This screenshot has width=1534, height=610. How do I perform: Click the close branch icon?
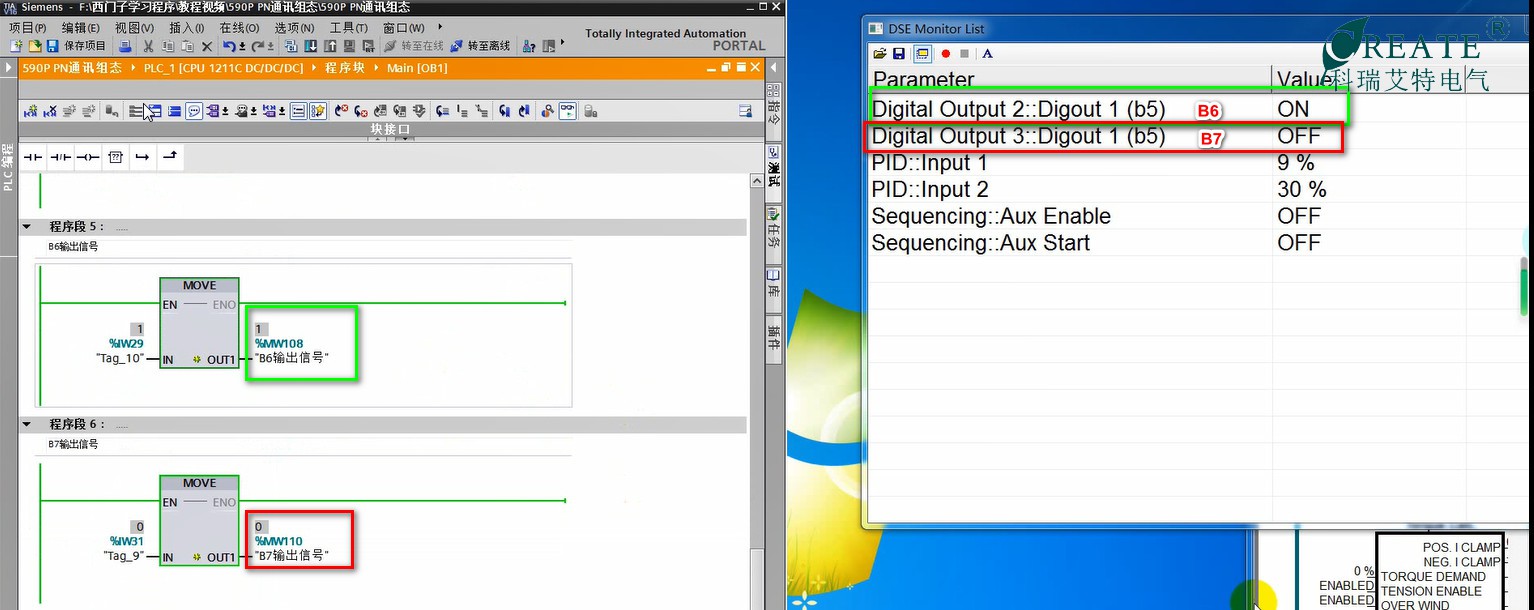[x=170, y=157]
